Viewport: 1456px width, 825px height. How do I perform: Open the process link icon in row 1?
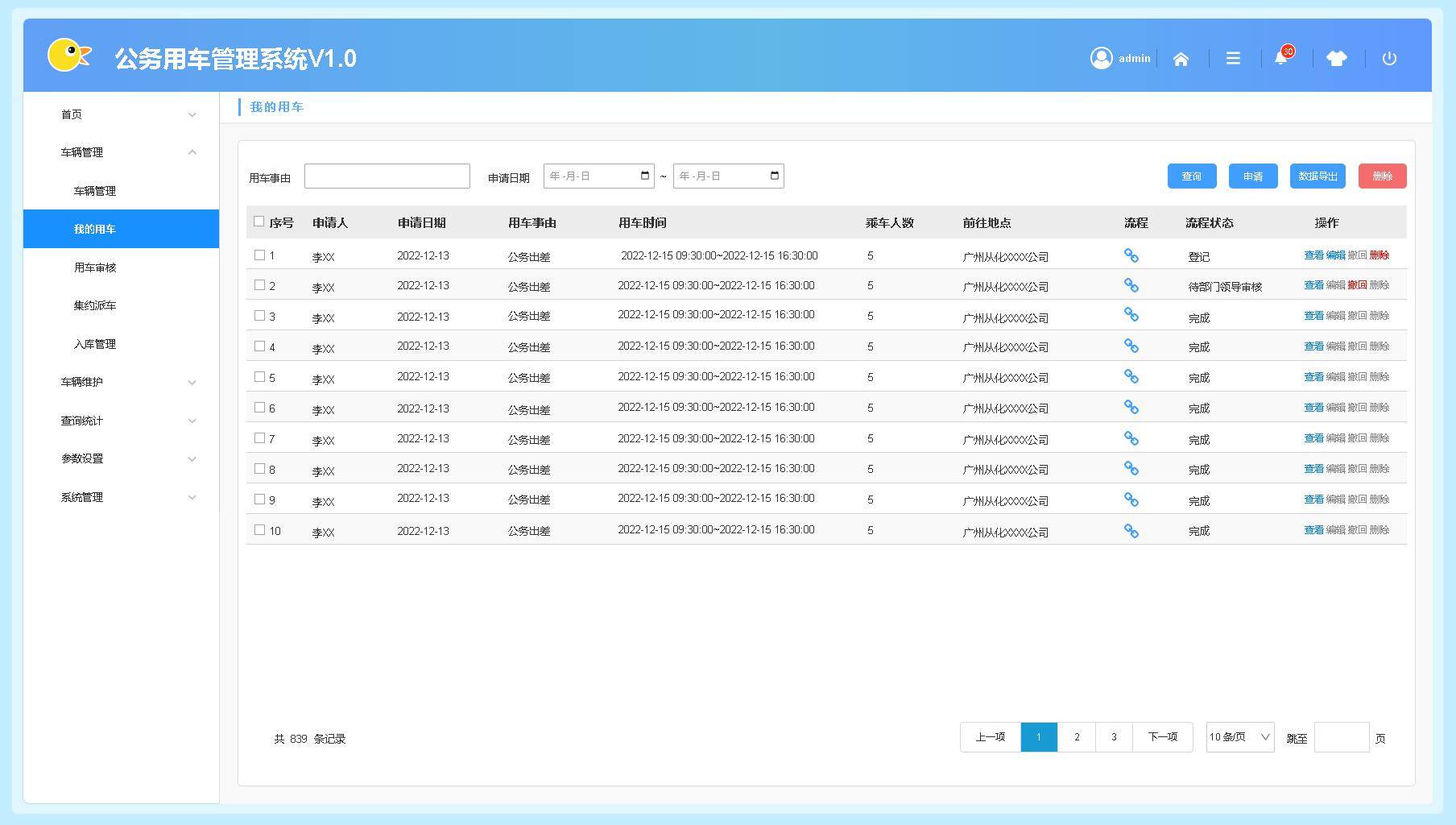click(x=1131, y=255)
